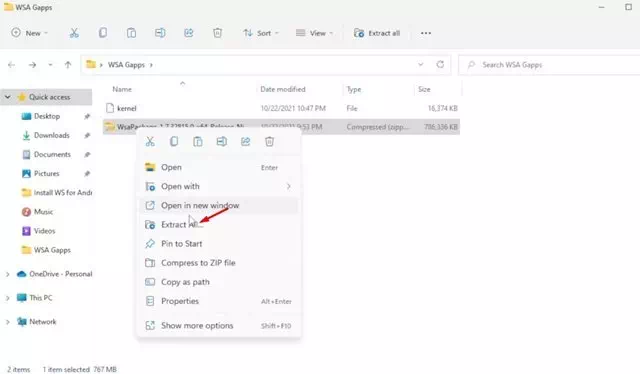The image size is (640, 374).
Task: Click the Copy icon in the context menu
Action: (174, 142)
